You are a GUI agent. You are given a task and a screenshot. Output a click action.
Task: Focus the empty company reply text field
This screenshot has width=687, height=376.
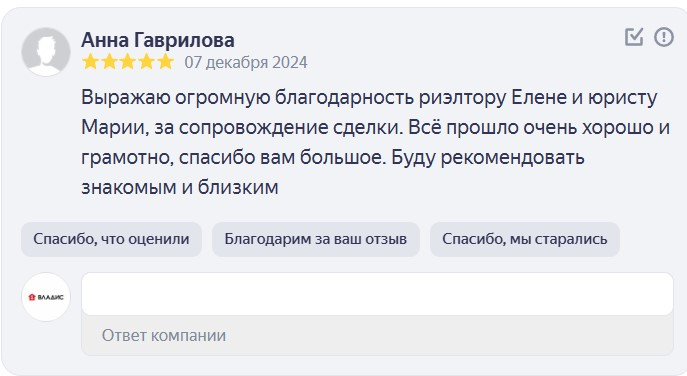click(377, 294)
